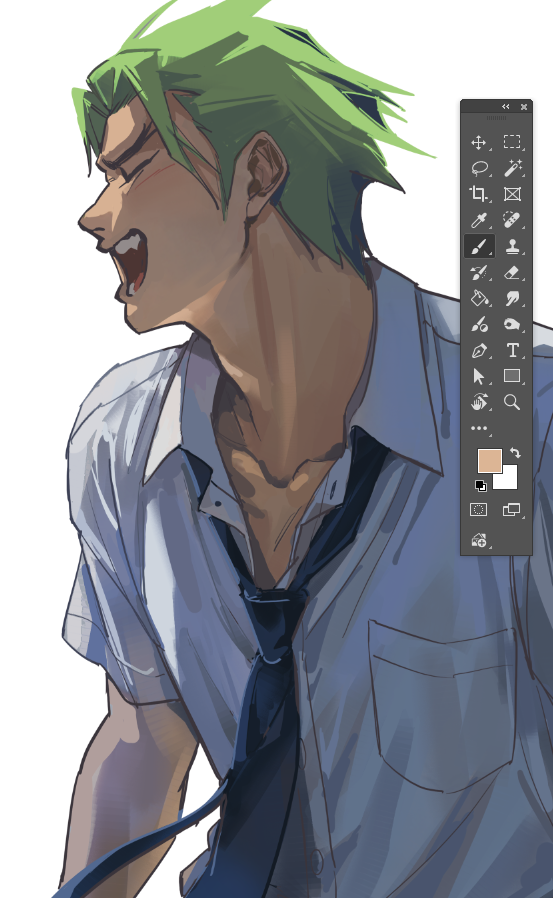553x898 pixels.
Task: Click the toolbar's dotted grip handle
Action: point(496,117)
